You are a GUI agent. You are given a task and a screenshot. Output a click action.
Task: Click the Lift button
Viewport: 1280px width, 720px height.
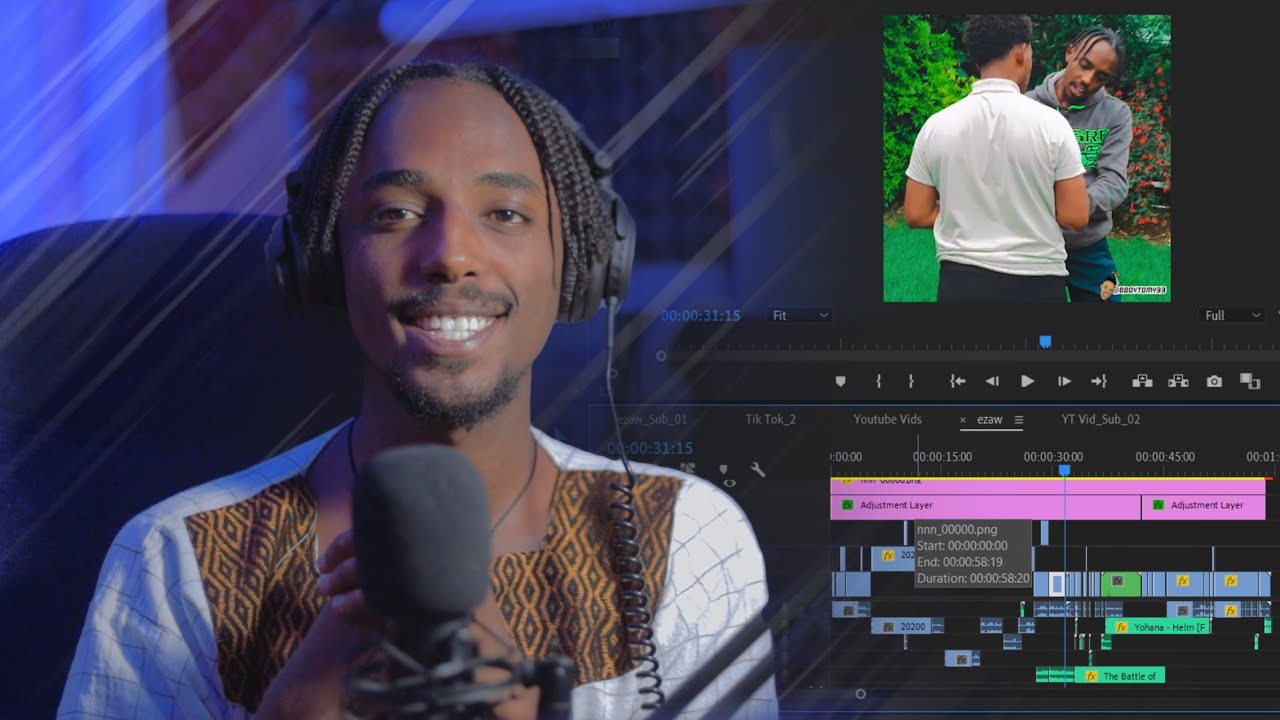click(x=1142, y=381)
